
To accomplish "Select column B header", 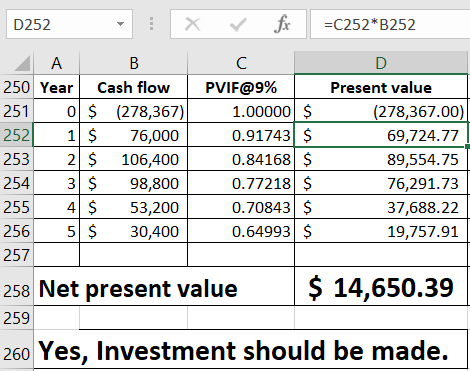I will [134, 63].
